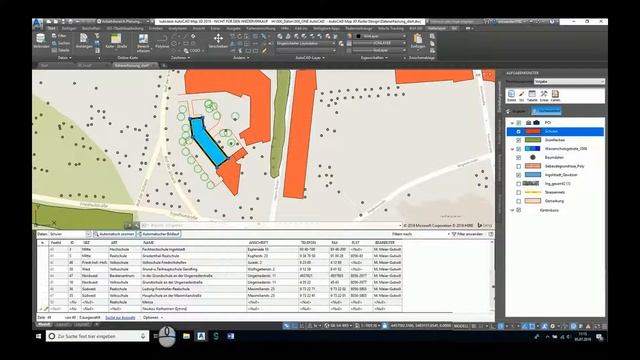Collapse the POI layer group

pos(512,123)
